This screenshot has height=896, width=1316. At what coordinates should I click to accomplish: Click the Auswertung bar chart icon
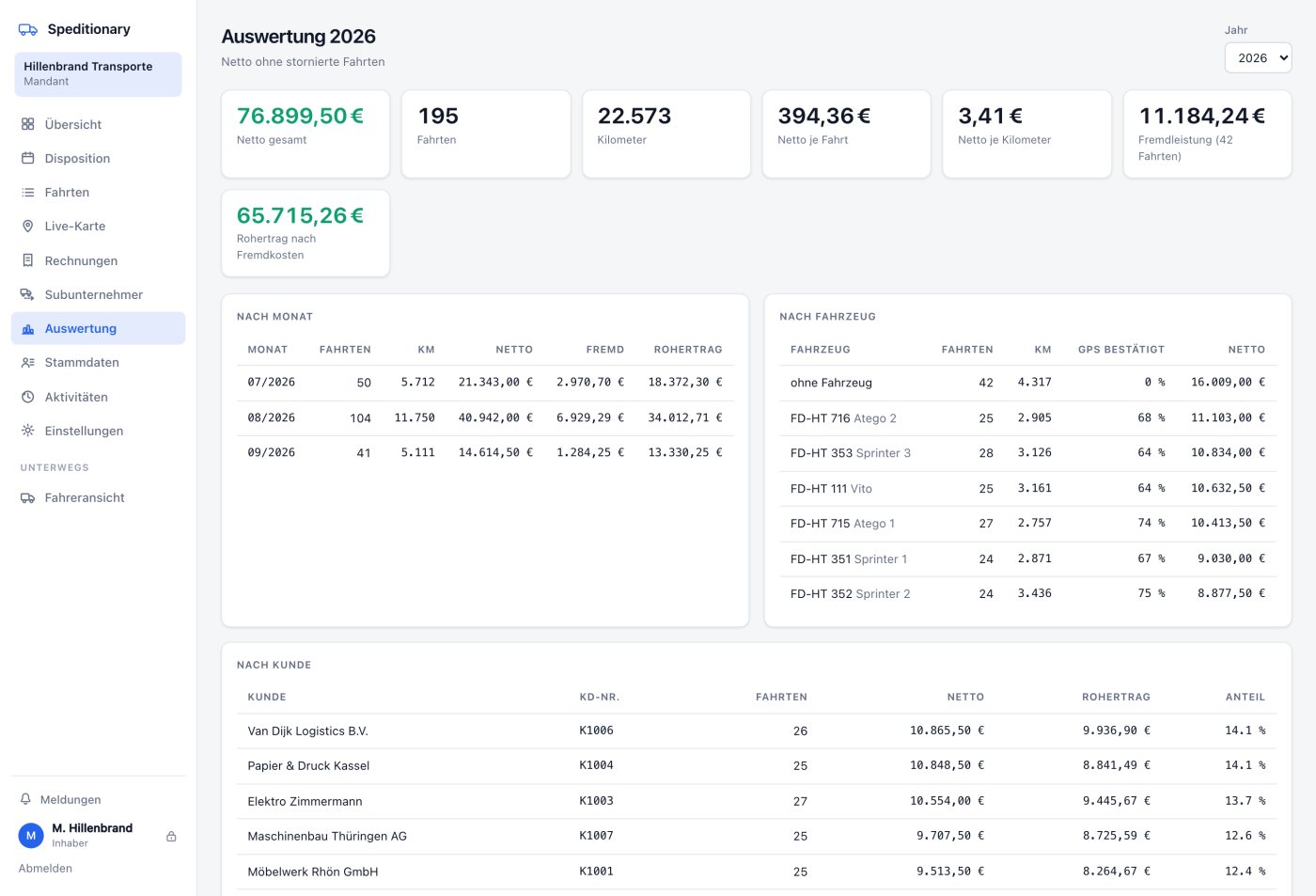[x=28, y=328]
